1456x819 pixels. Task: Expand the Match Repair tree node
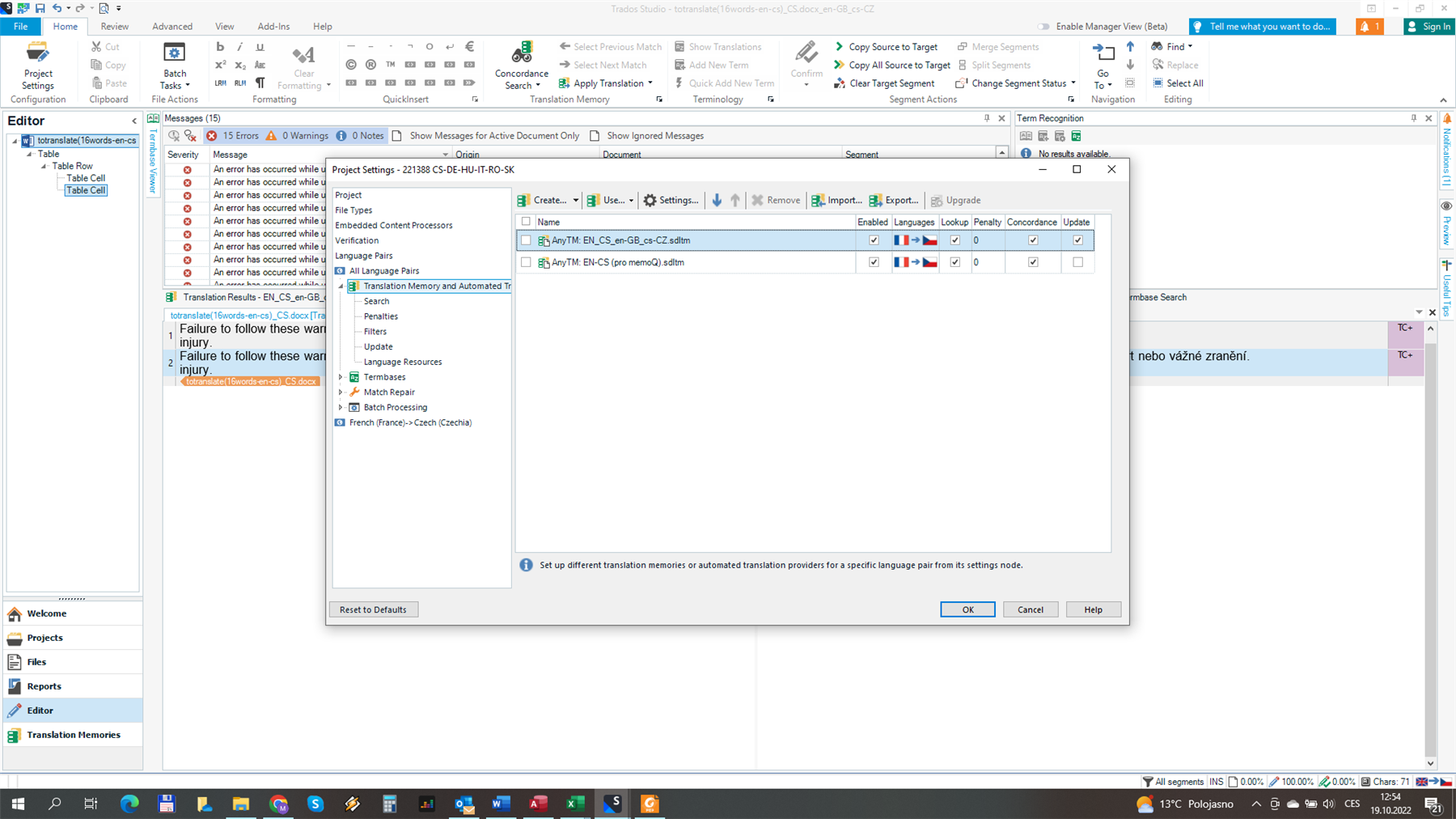pyautogui.click(x=341, y=393)
